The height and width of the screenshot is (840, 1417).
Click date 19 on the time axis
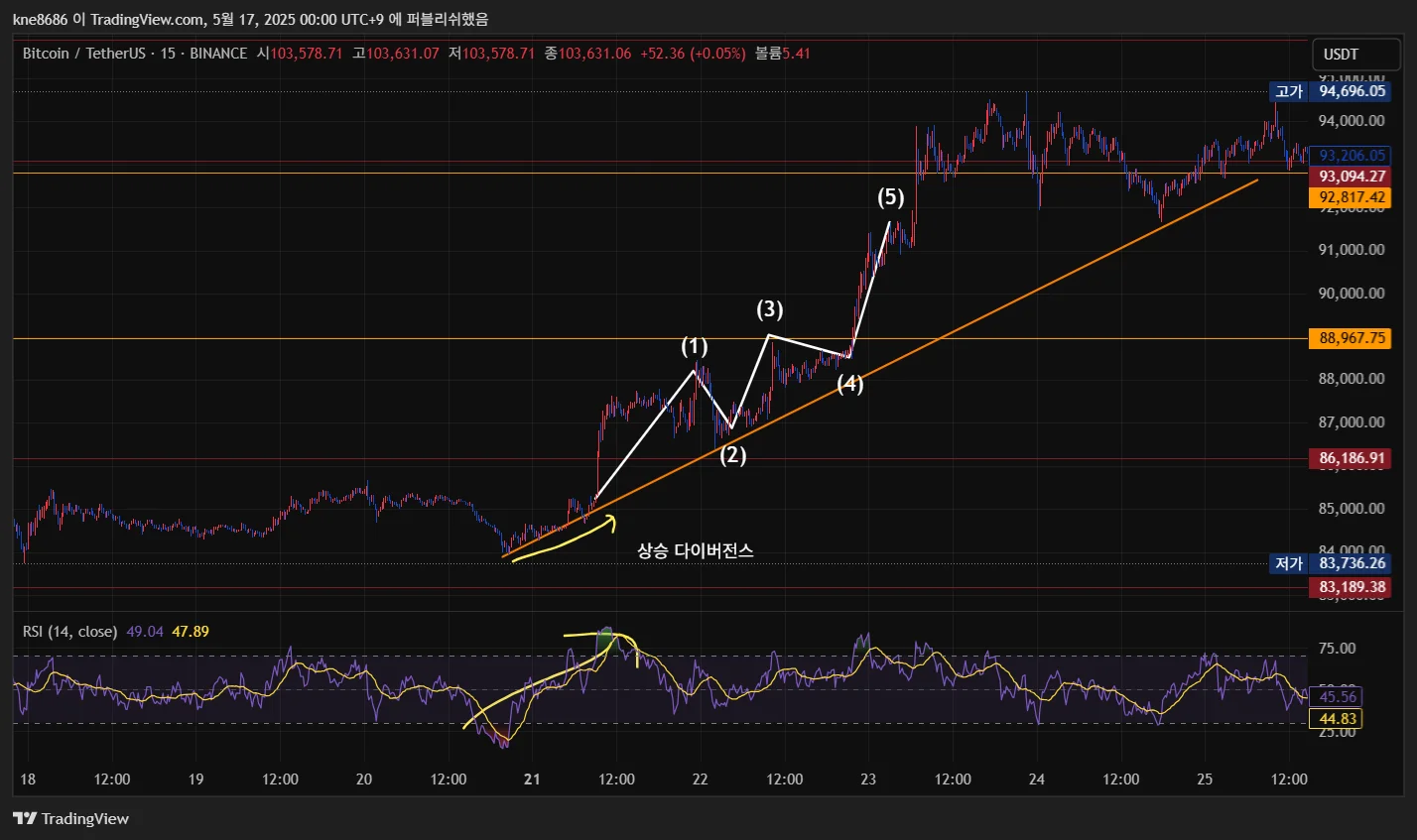[x=195, y=780]
